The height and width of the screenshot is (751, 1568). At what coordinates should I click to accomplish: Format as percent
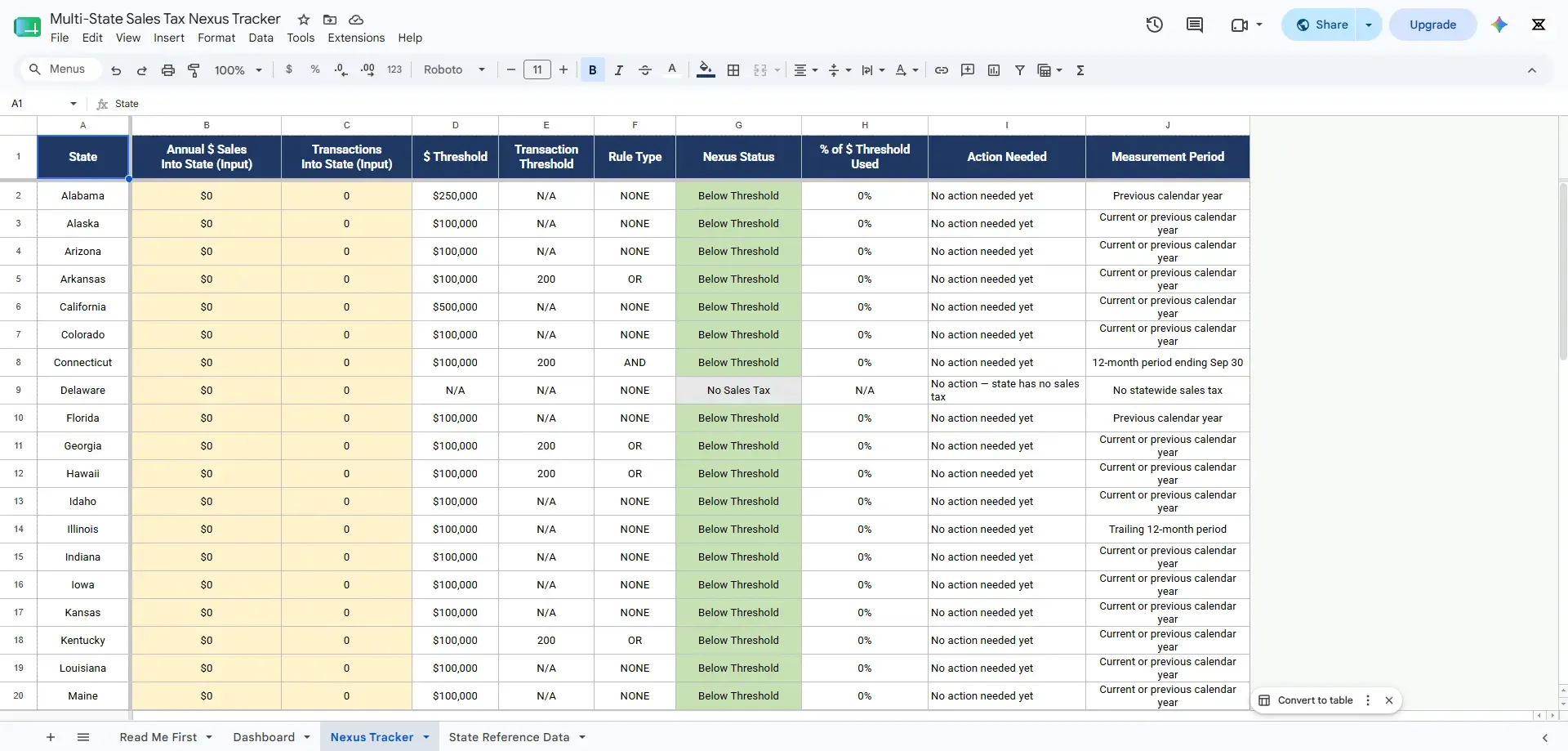(x=315, y=70)
